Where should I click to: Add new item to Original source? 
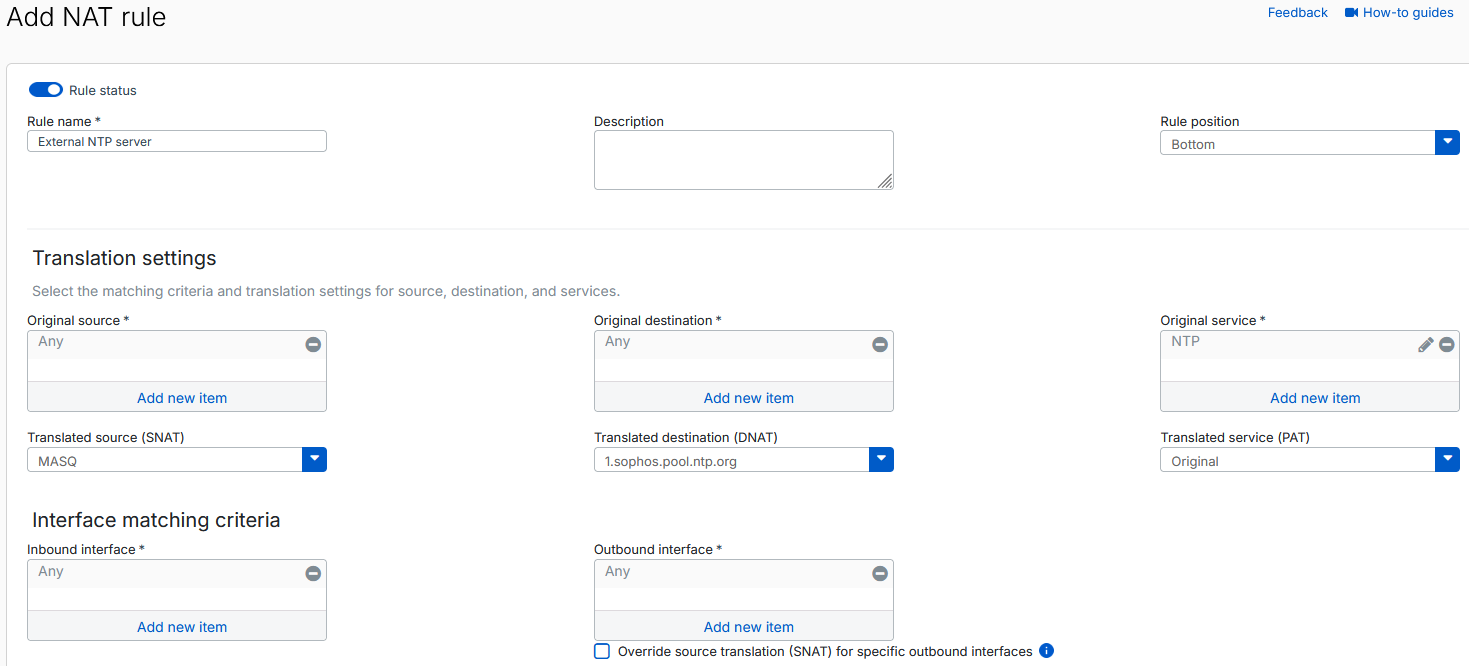tap(181, 397)
